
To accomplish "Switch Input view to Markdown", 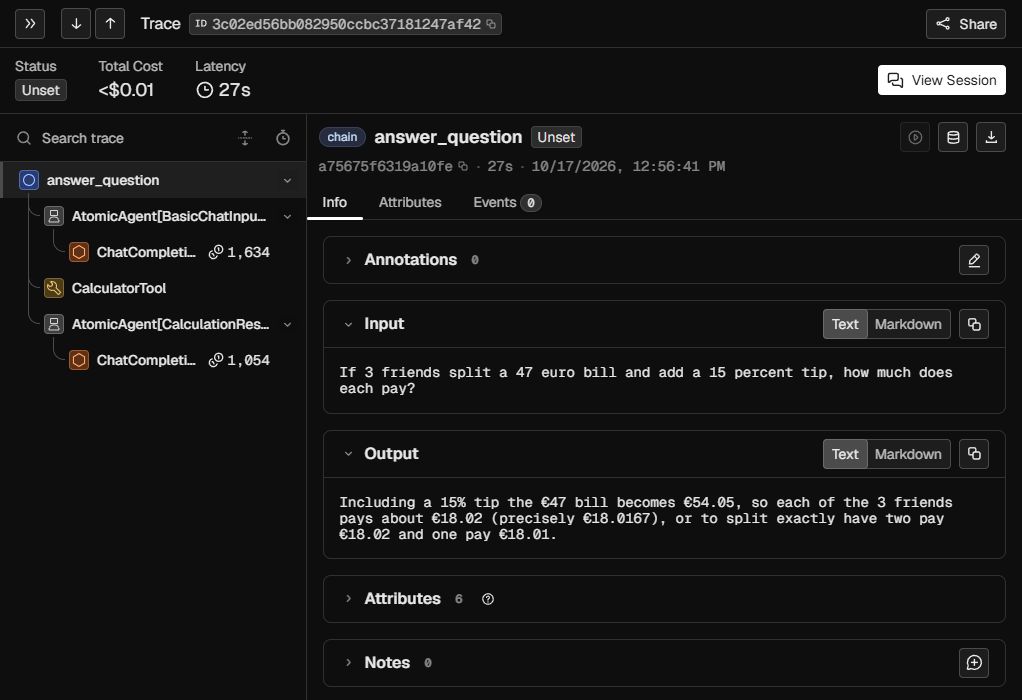I will click(908, 324).
